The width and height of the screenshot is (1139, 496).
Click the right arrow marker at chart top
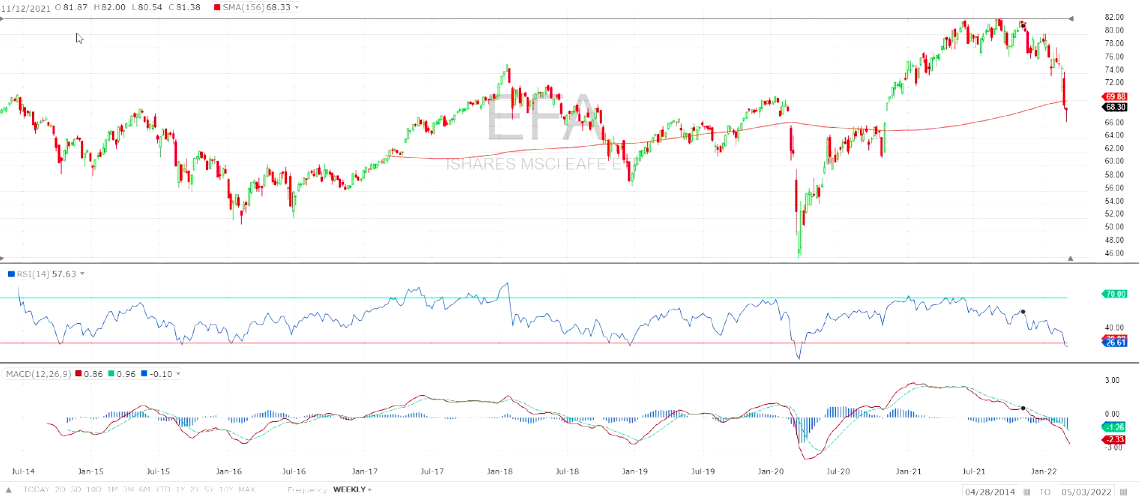[1071, 18]
